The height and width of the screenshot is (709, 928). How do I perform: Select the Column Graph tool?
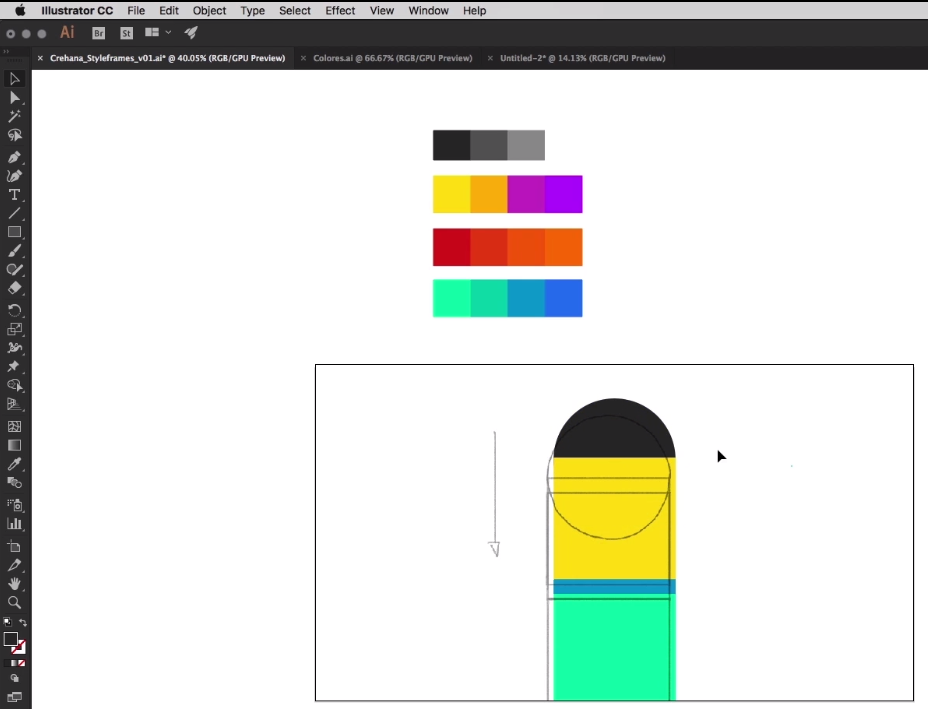coord(14,523)
